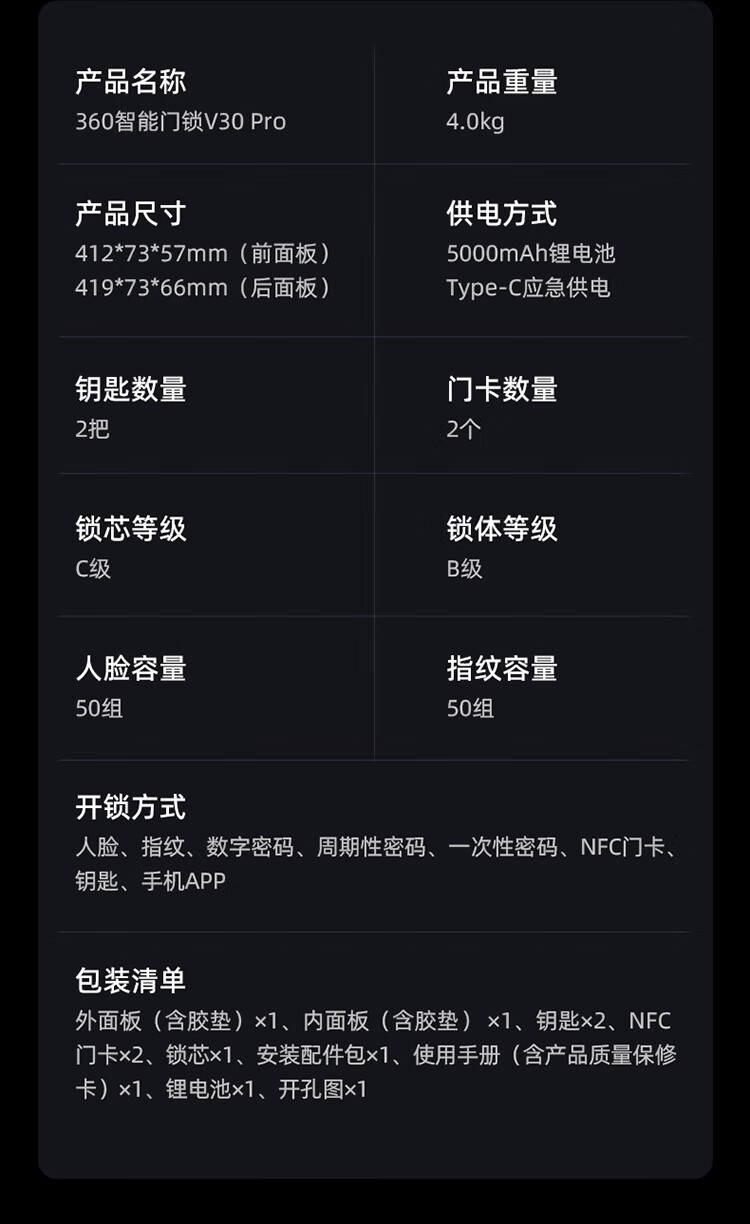Viewport: 750px width, 1224px height.
Task: Click the 产品尺寸 heading
Action: tap(130, 214)
